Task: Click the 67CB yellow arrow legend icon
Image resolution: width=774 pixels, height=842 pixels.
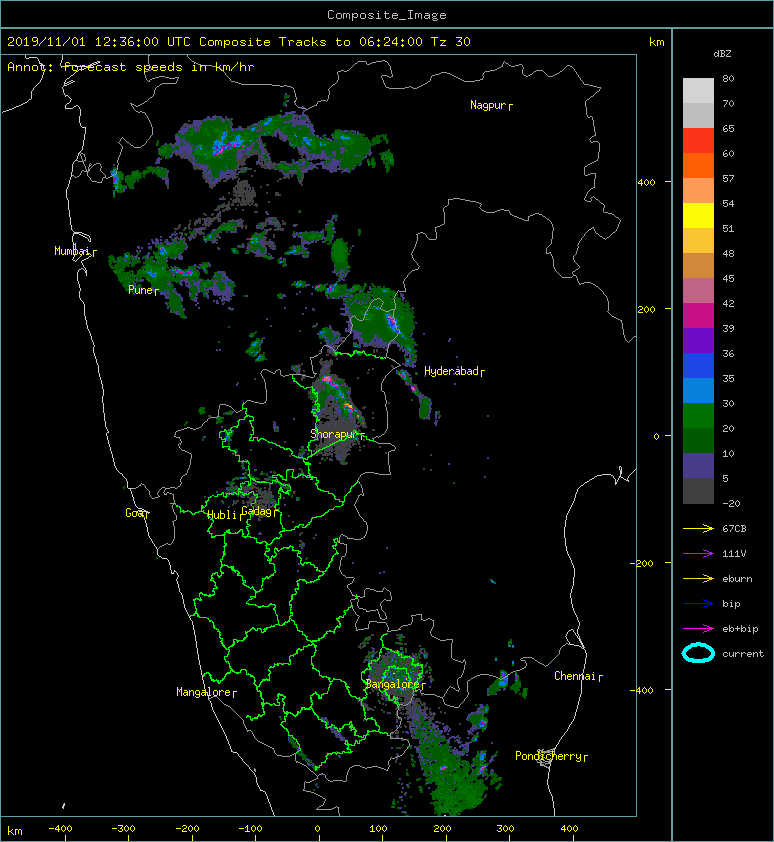Action: pyautogui.click(x=698, y=528)
